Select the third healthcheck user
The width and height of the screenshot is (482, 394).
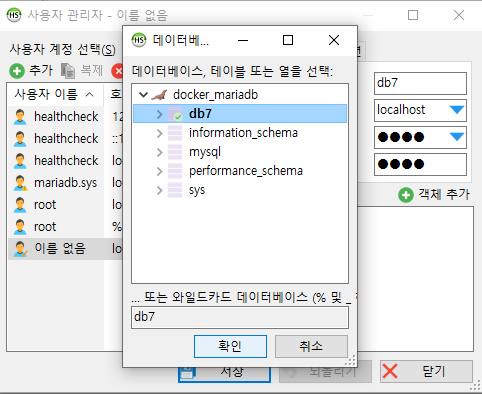[66, 161]
